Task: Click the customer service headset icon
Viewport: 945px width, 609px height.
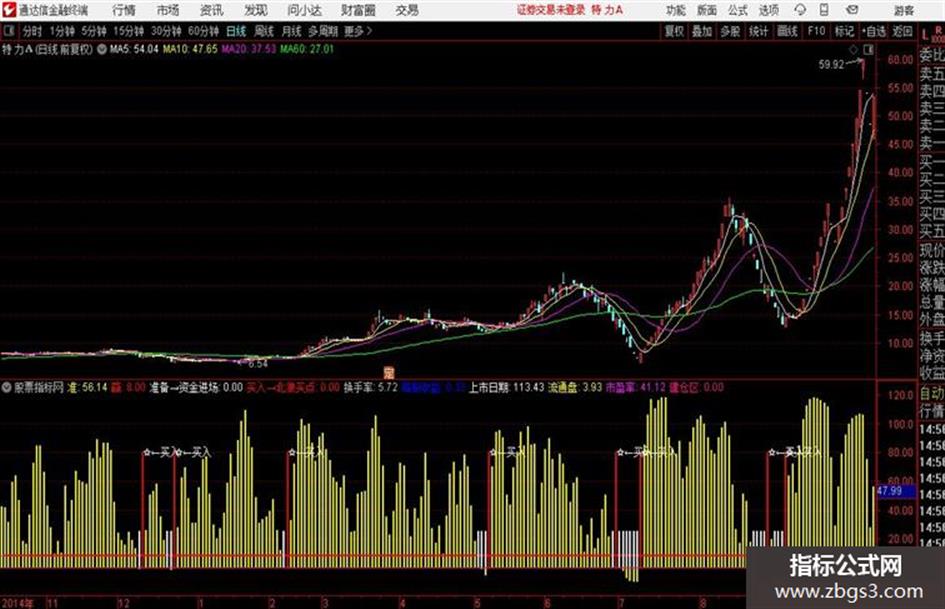Action: (800, 10)
